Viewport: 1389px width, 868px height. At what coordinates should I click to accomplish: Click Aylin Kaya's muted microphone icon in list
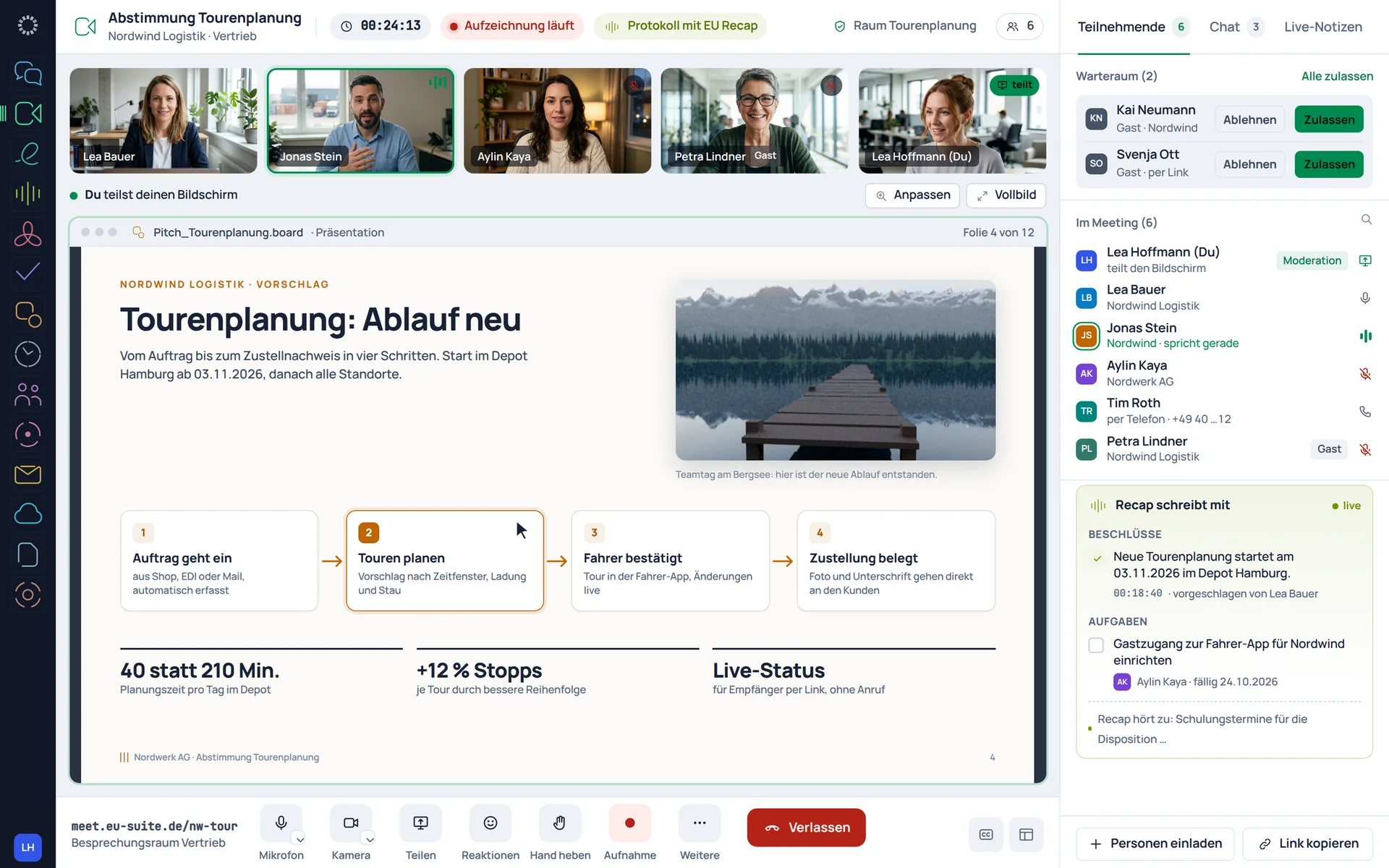point(1365,374)
